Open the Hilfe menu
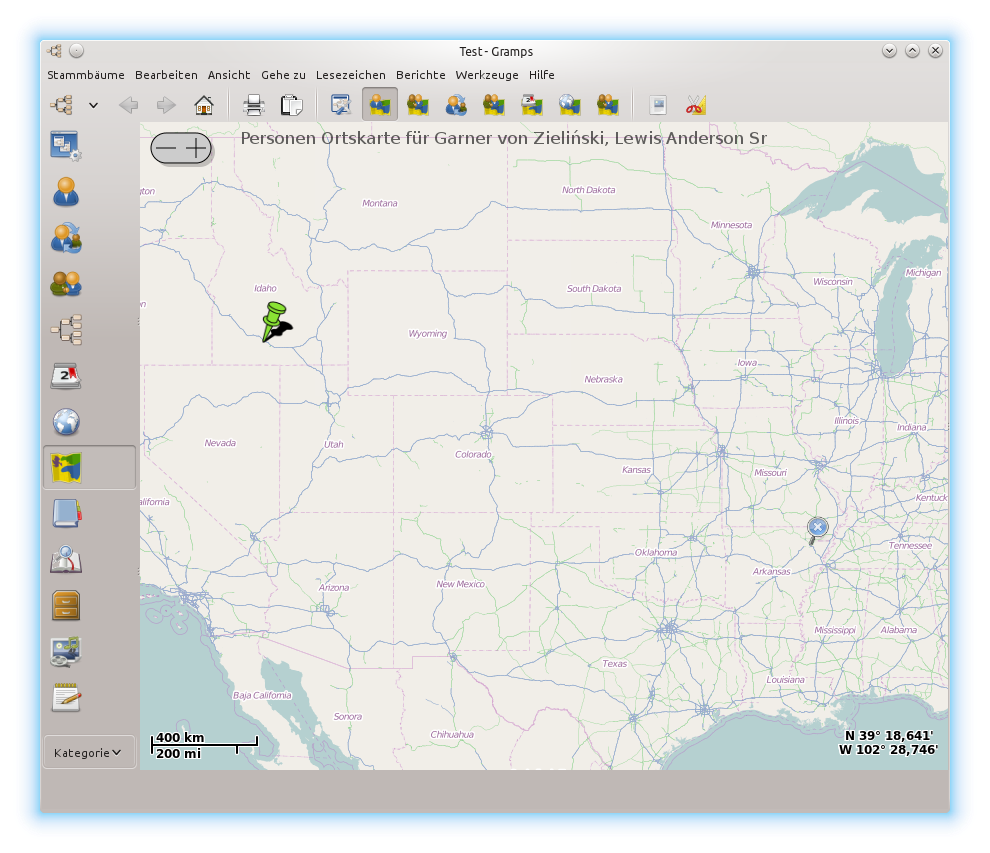Viewport: 990px width, 853px height. [x=542, y=75]
